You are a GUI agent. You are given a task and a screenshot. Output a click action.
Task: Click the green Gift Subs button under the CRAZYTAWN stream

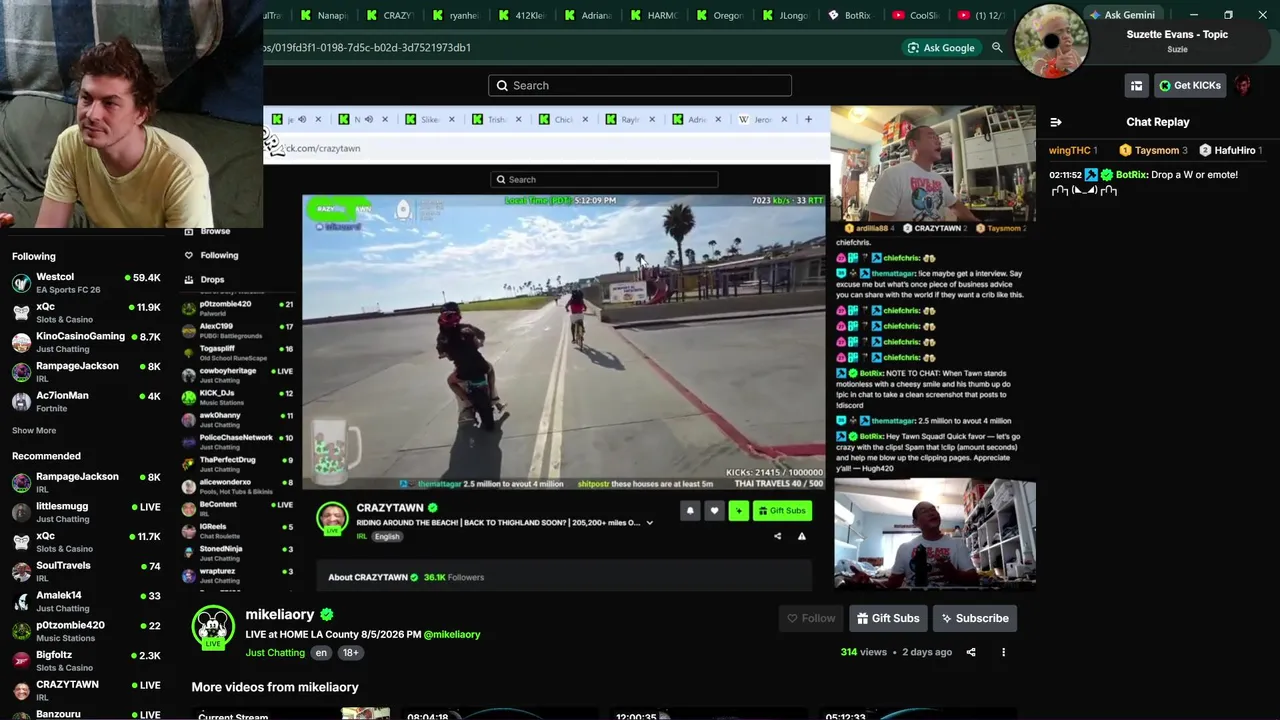pos(782,511)
